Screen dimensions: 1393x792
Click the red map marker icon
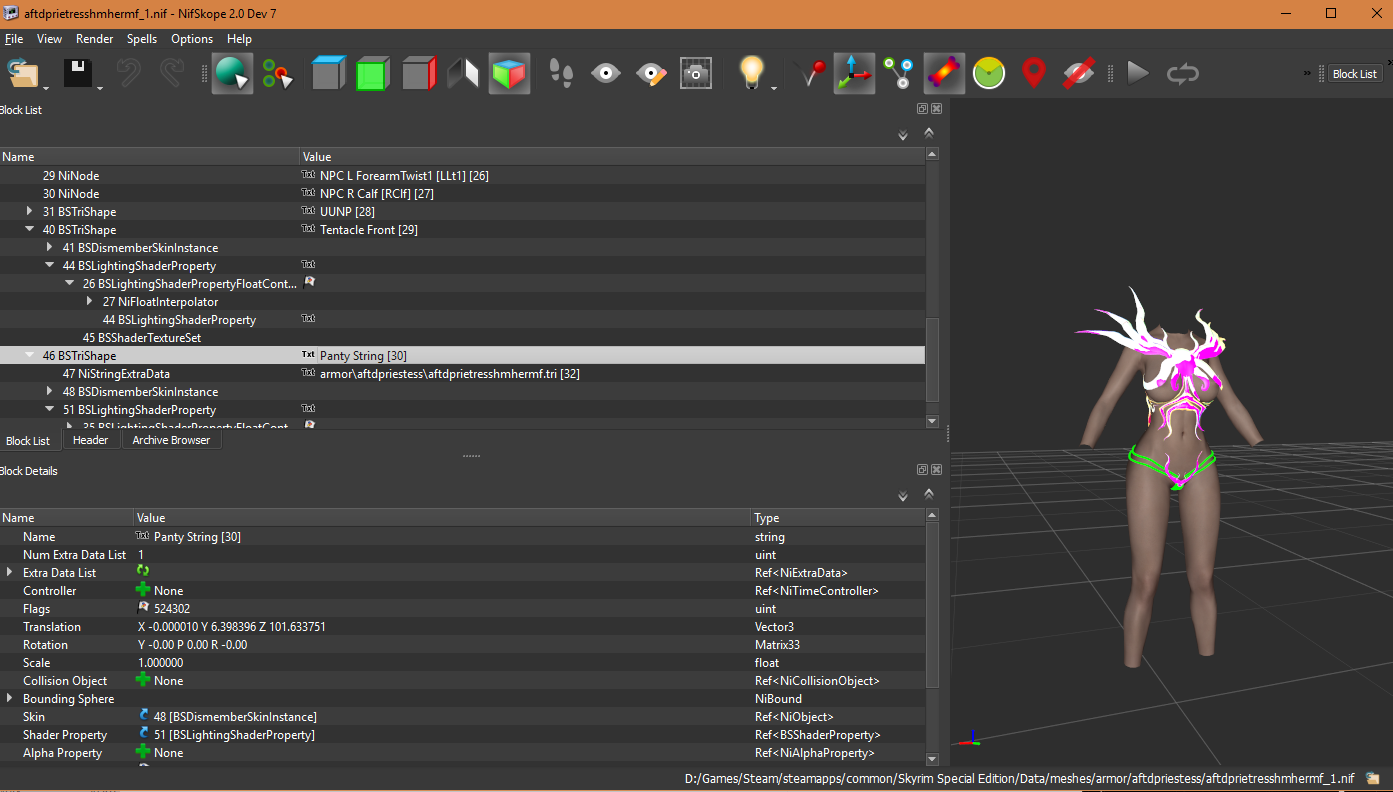(x=1034, y=73)
